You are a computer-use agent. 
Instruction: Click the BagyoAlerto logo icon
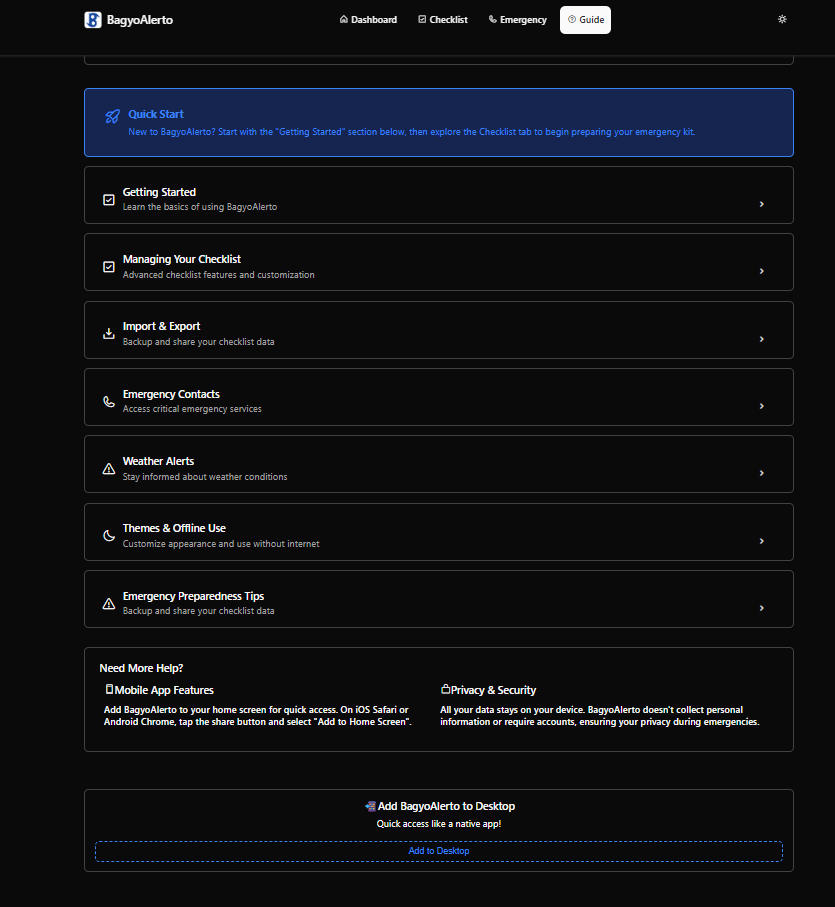point(93,20)
